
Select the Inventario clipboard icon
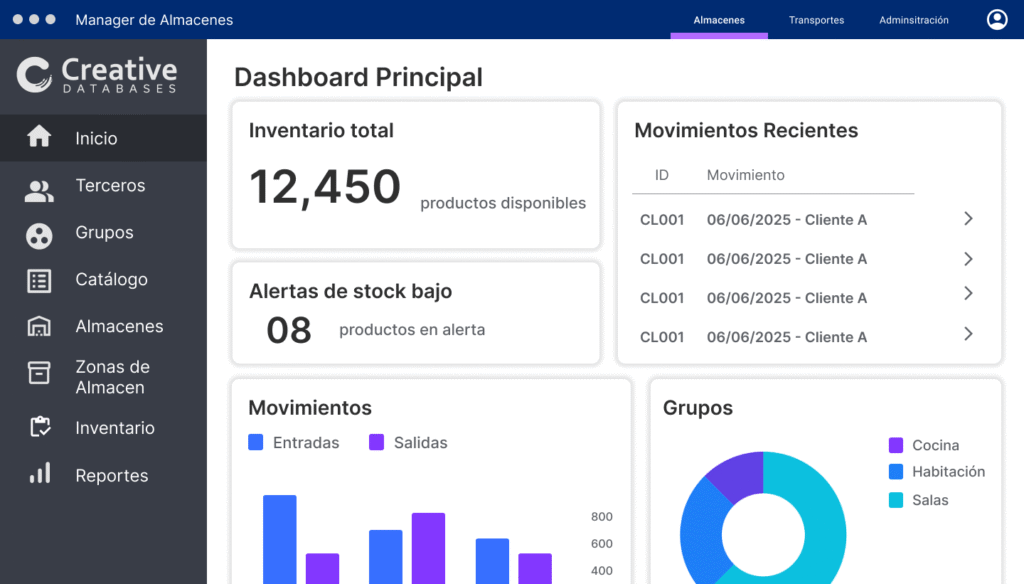39,427
